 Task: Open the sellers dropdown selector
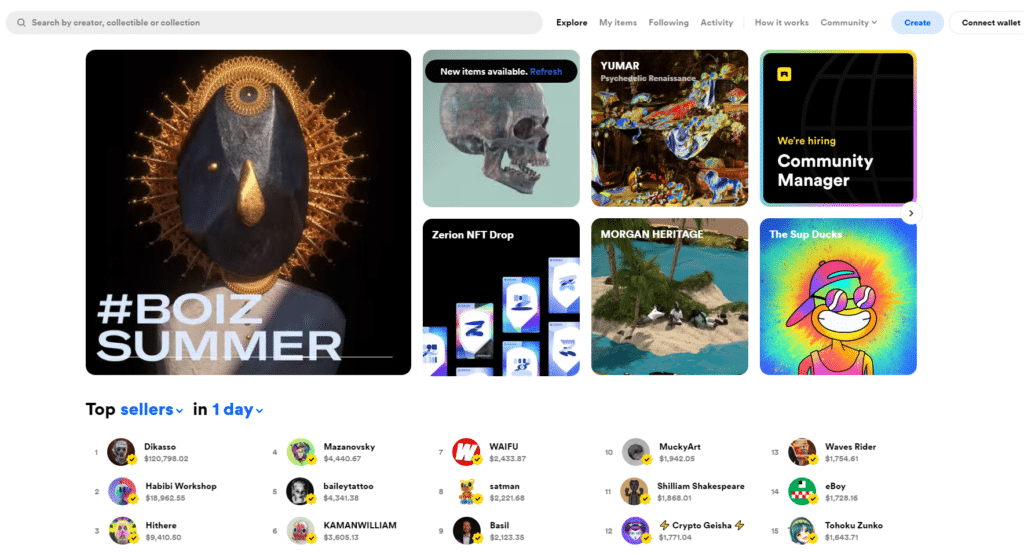click(152, 409)
